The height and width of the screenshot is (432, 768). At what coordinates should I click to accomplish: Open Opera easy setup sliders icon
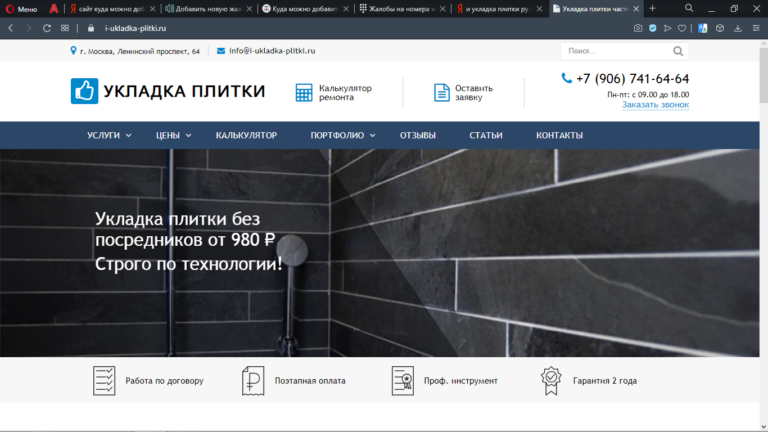point(756,28)
